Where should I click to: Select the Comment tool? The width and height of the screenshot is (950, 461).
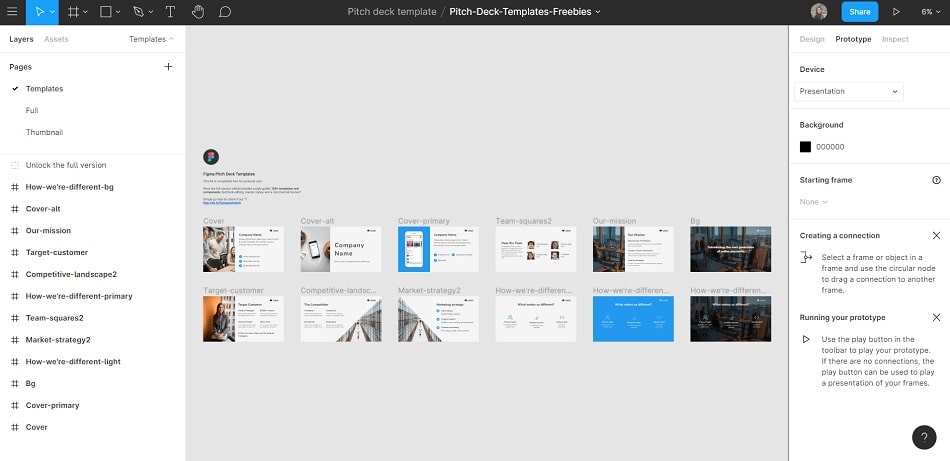(x=225, y=12)
